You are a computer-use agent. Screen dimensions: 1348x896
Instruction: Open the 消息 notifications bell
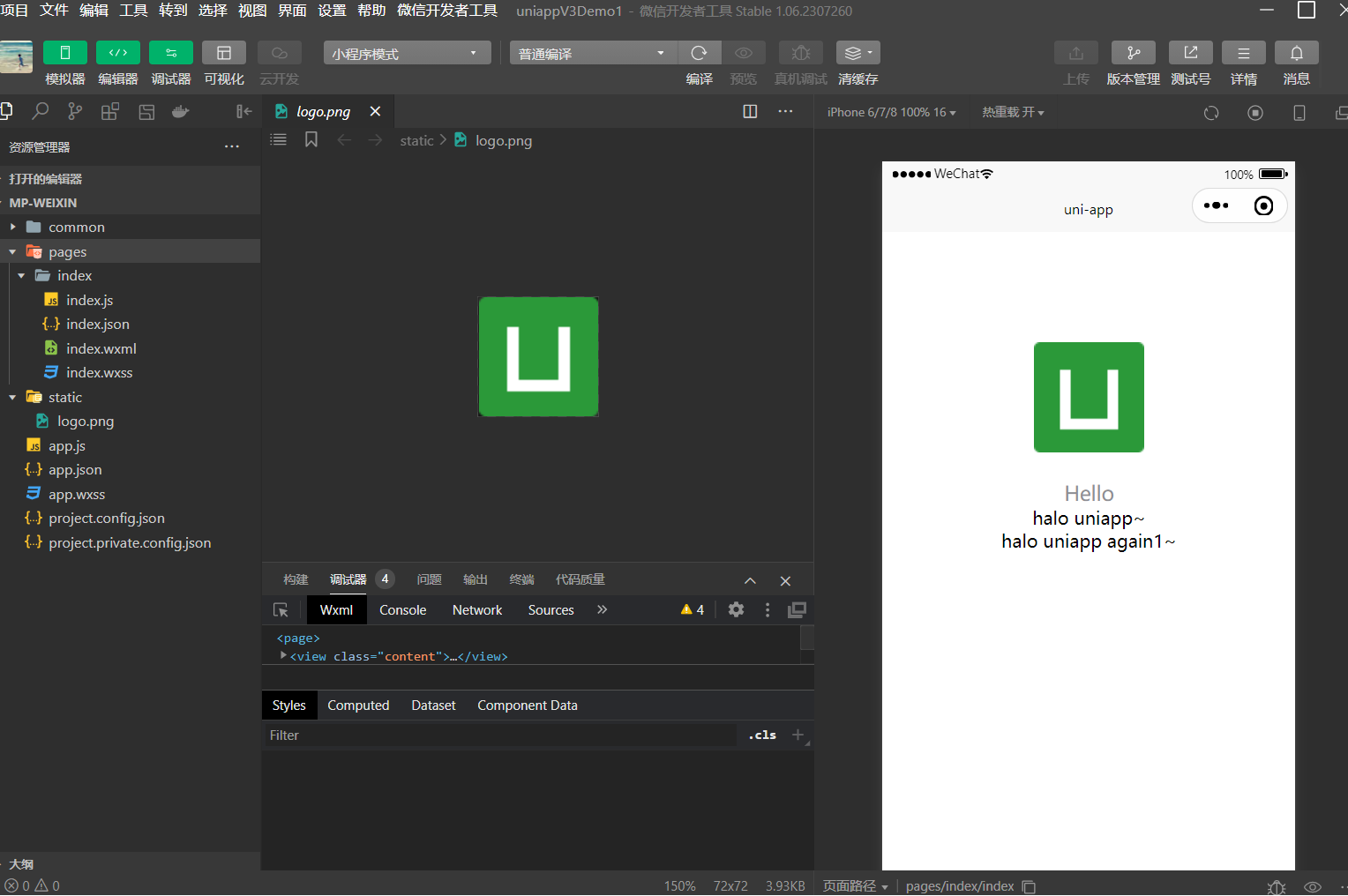tap(1297, 53)
